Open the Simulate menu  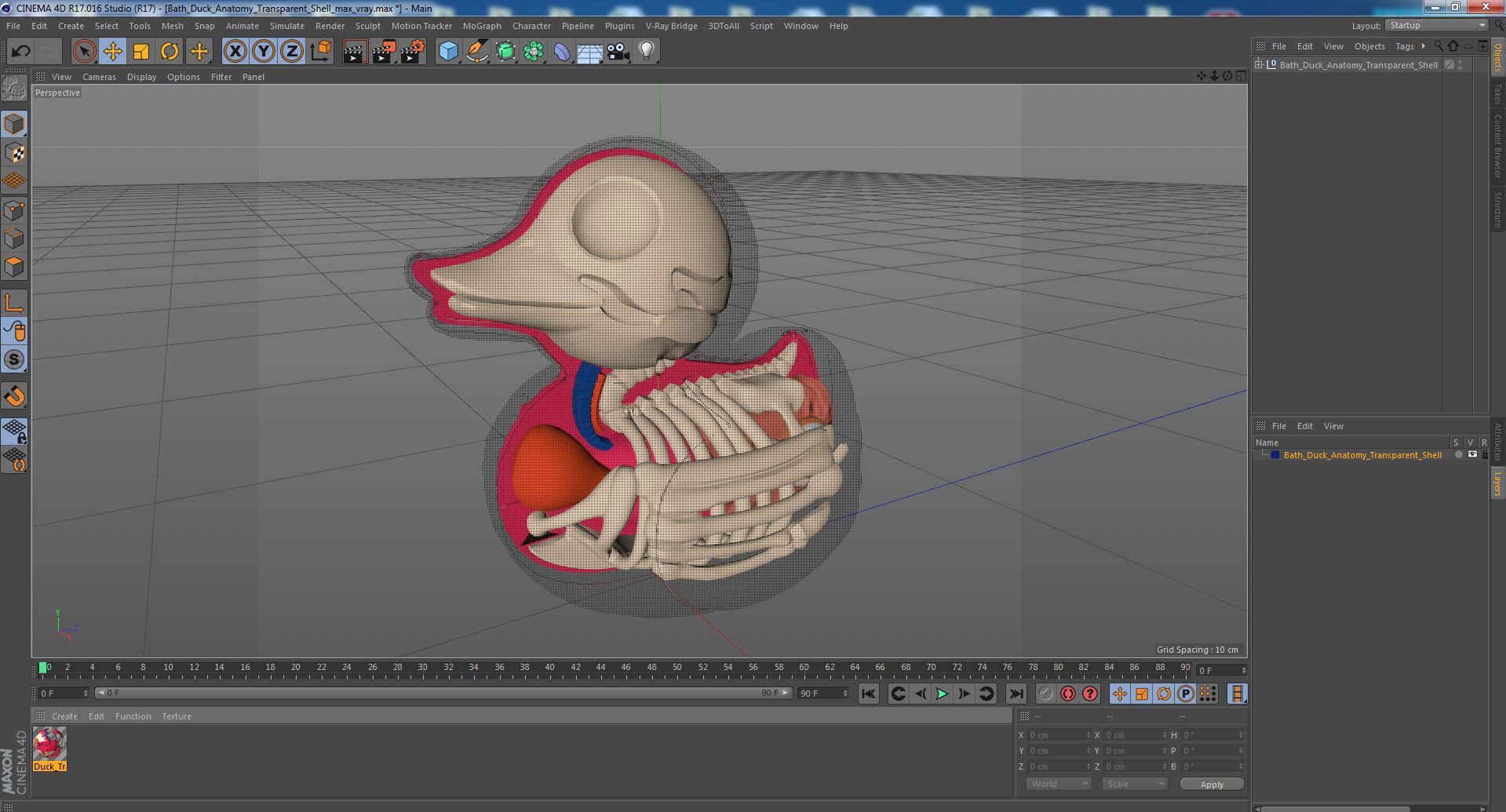286,26
